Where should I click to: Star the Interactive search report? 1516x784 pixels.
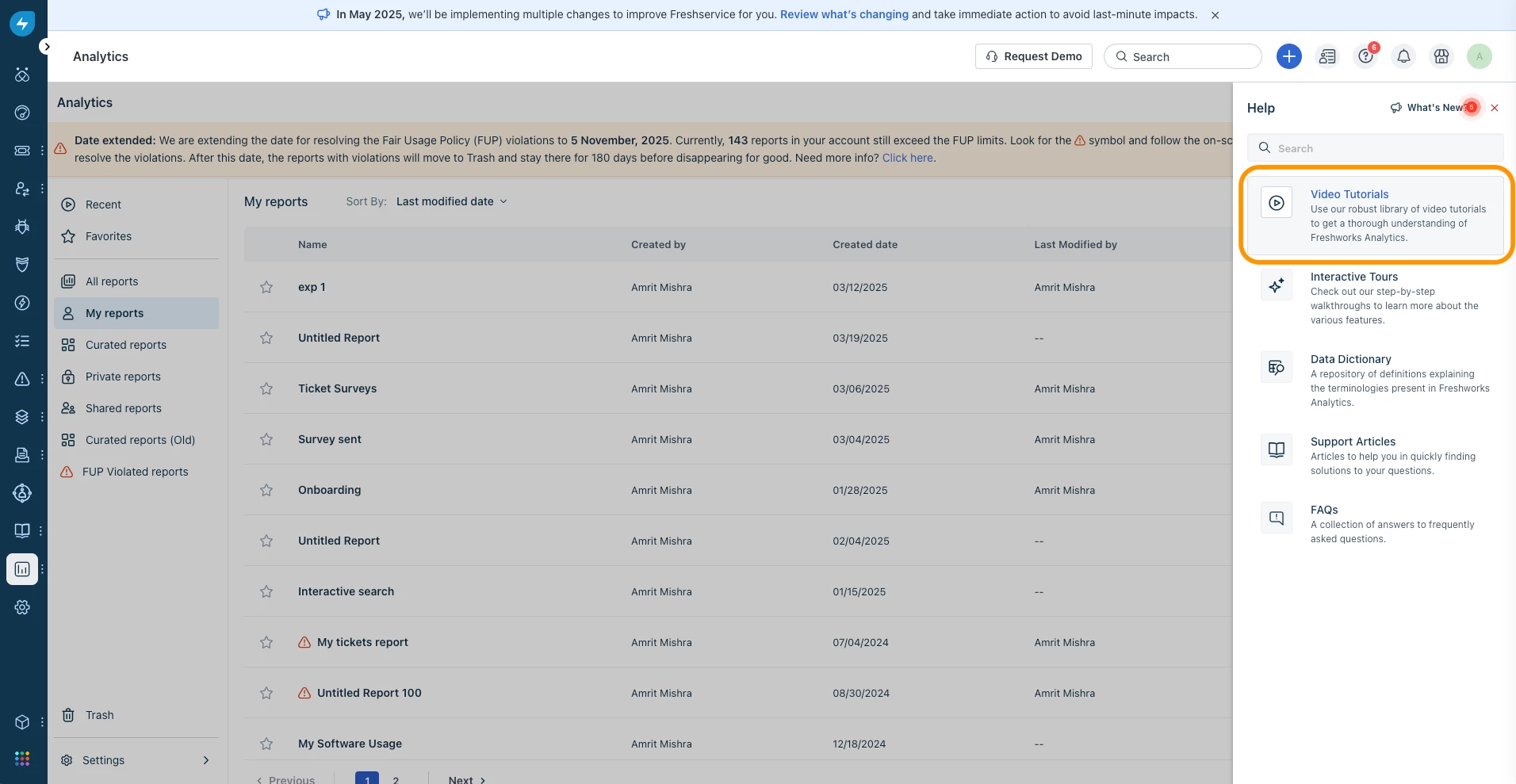point(266,591)
